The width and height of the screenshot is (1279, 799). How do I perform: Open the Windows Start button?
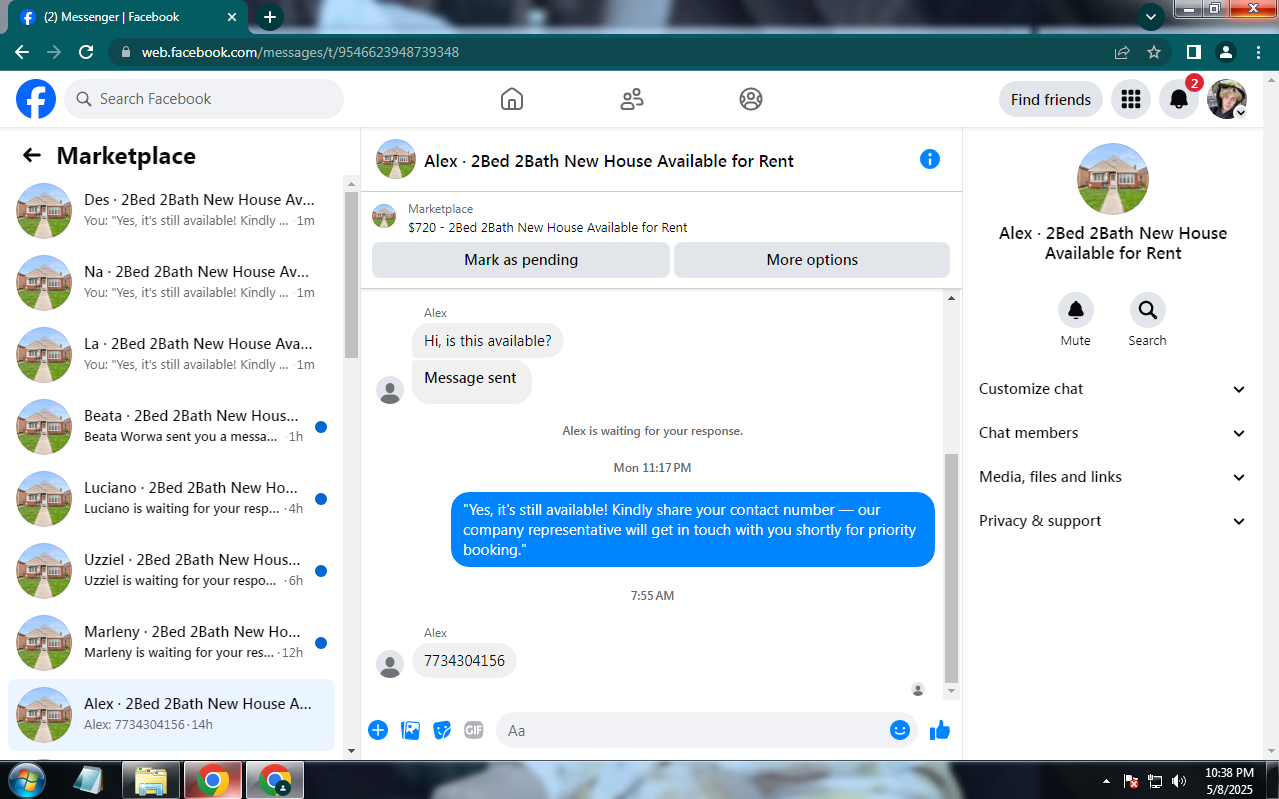[28, 780]
